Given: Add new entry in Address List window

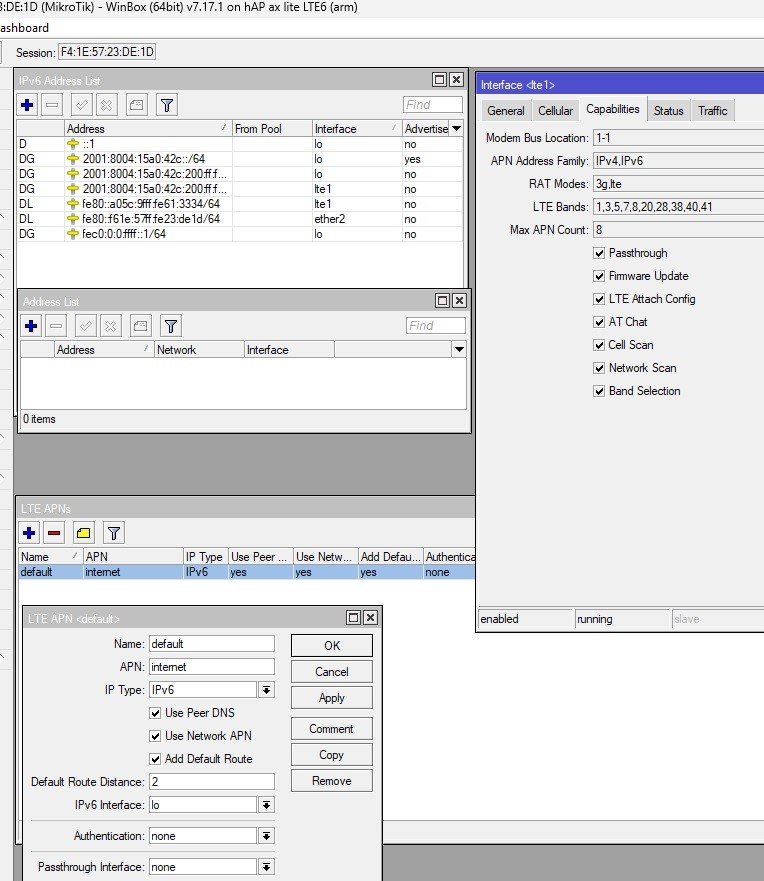Looking at the screenshot, I should tap(31, 326).
